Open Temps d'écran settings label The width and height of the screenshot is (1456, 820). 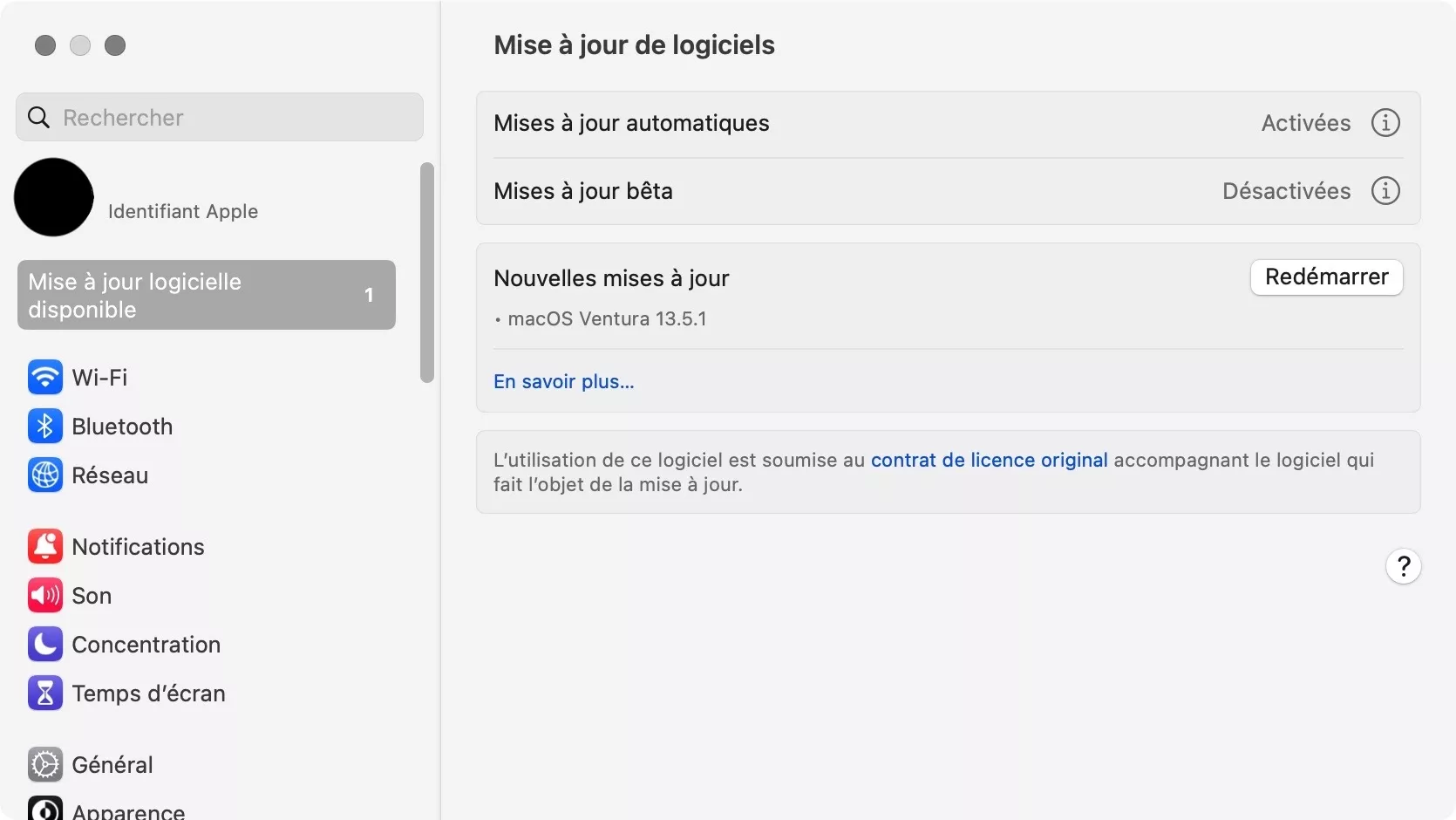[148, 694]
